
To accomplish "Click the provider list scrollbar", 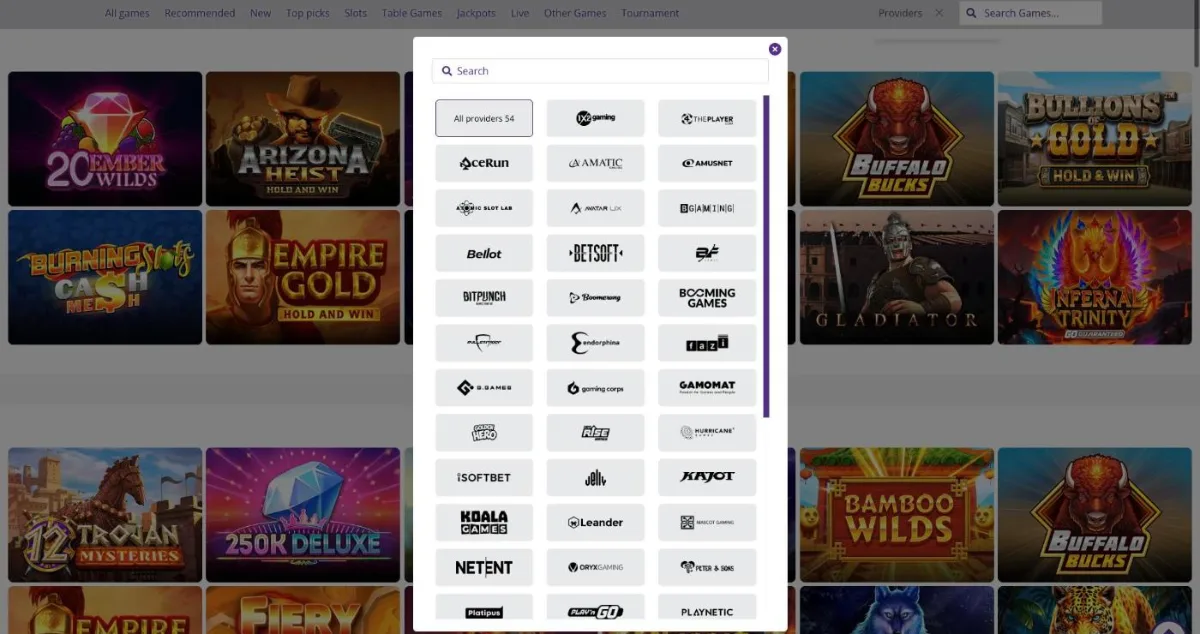I will pos(766,257).
